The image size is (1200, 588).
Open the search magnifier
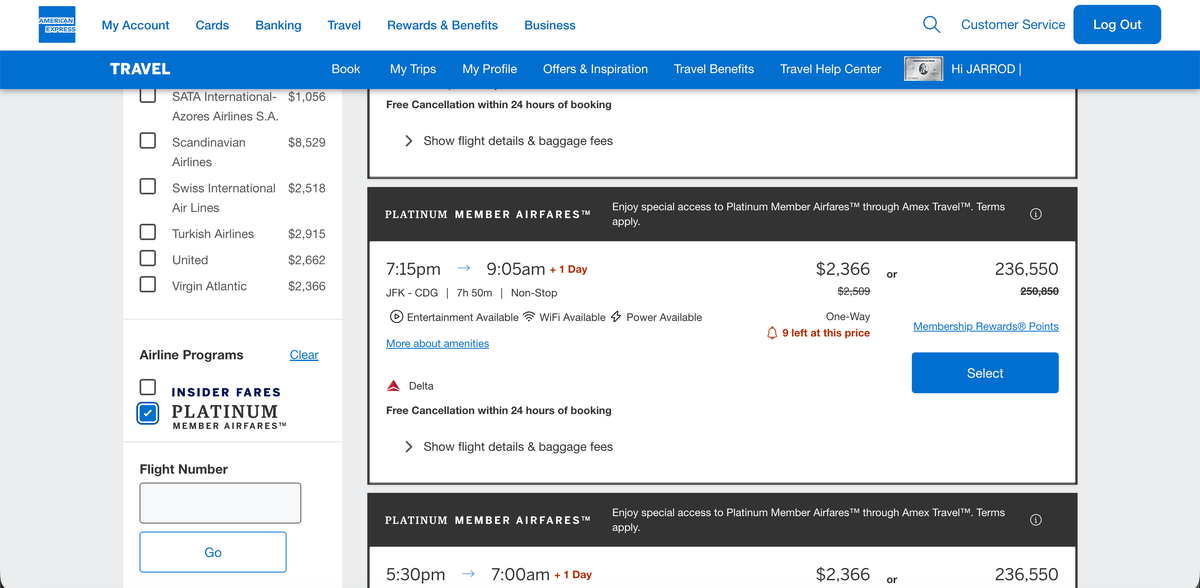click(931, 24)
